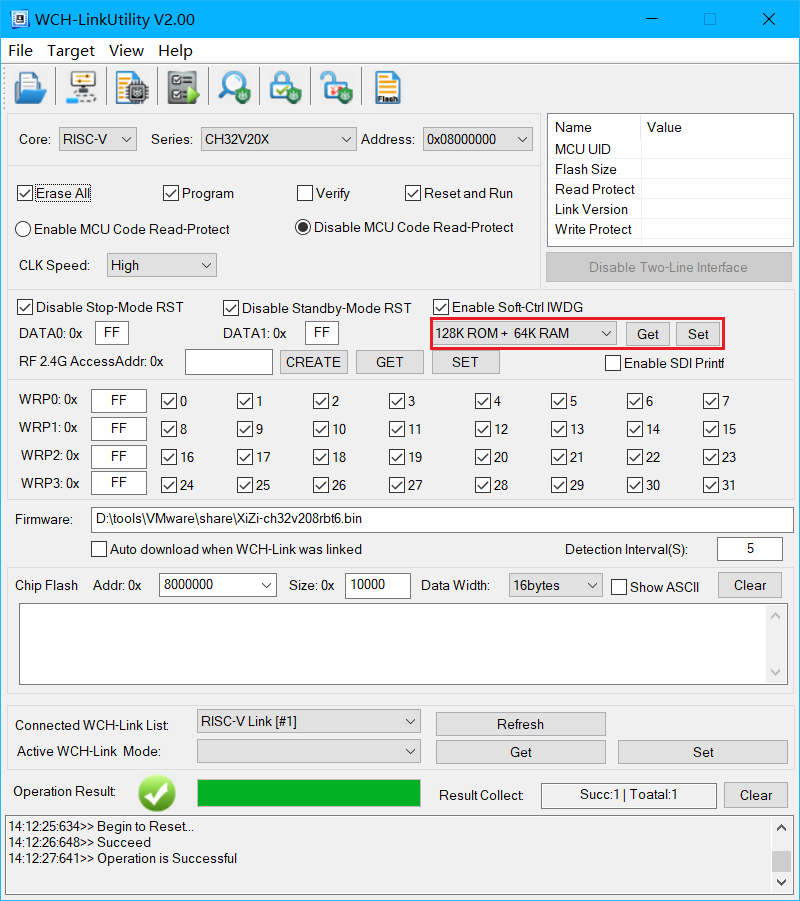Image resolution: width=800 pixels, height=901 pixels.
Task: Toggle Disable Stop-Mode RST checkbox
Action: tap(25, 307)
